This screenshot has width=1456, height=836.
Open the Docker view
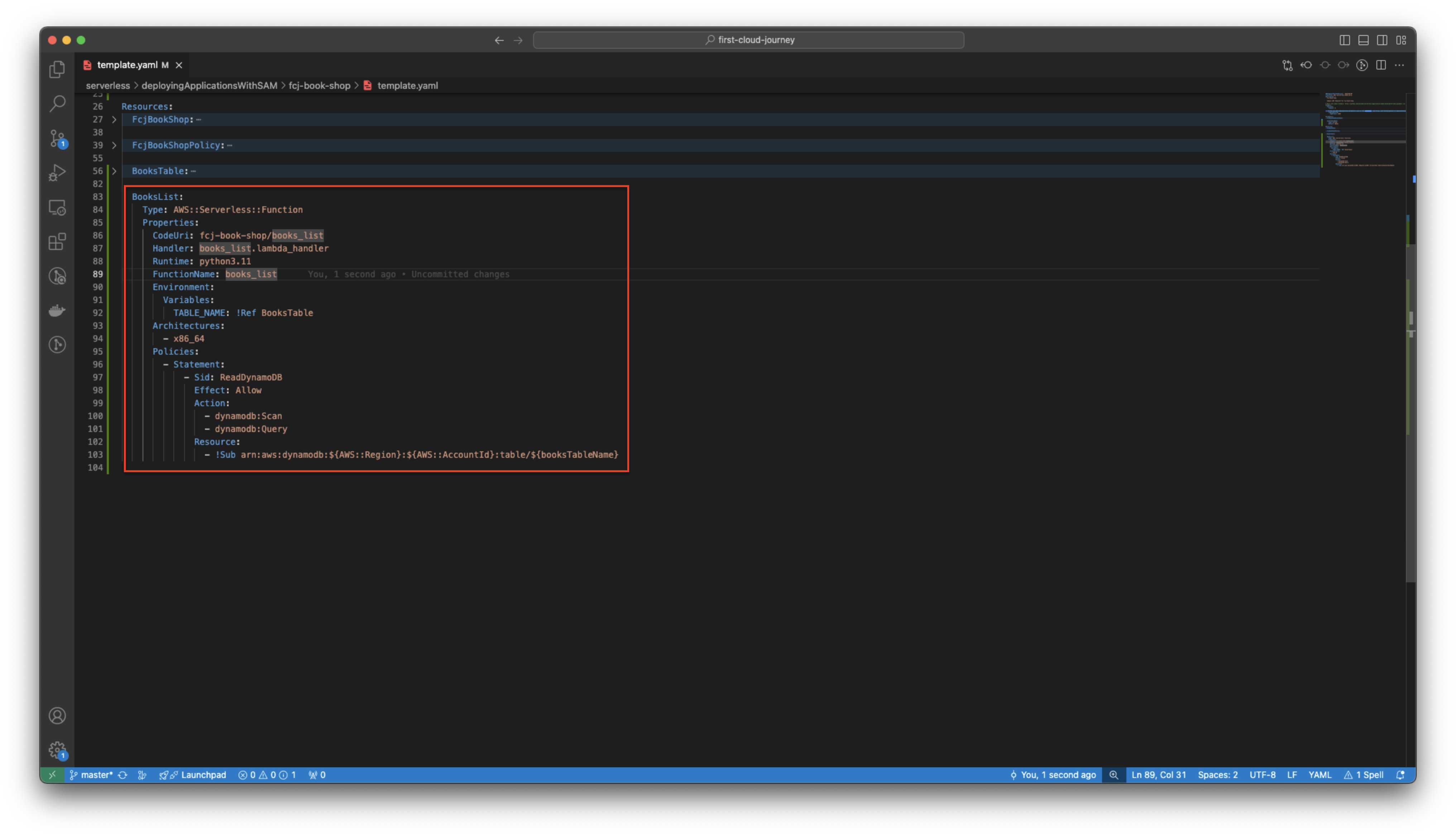point(57,311)
